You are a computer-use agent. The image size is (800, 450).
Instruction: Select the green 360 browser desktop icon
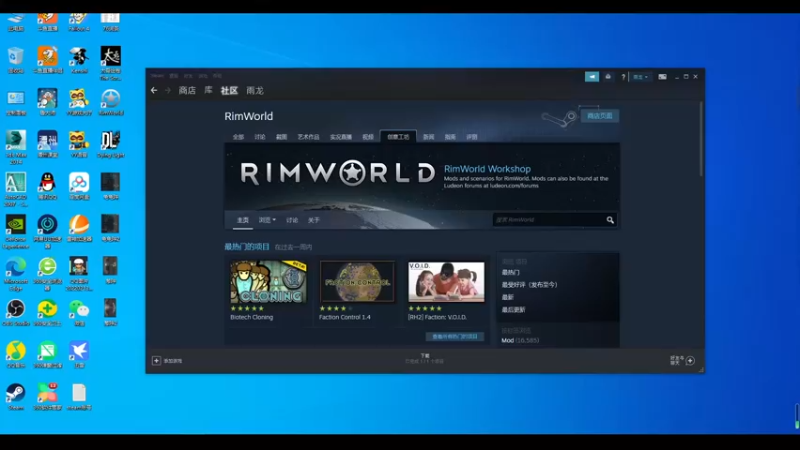[x=47, y=274]
